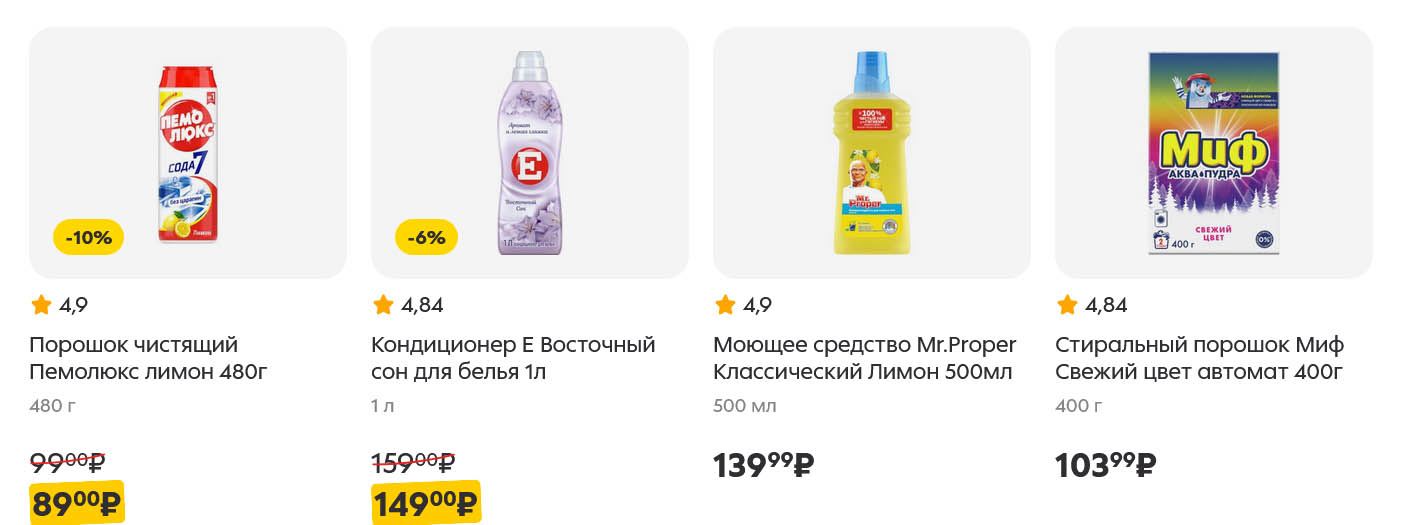Open the Кондиционер Е bottle image
Viewport: 1410px width, 525px height.
pos(530,153)
